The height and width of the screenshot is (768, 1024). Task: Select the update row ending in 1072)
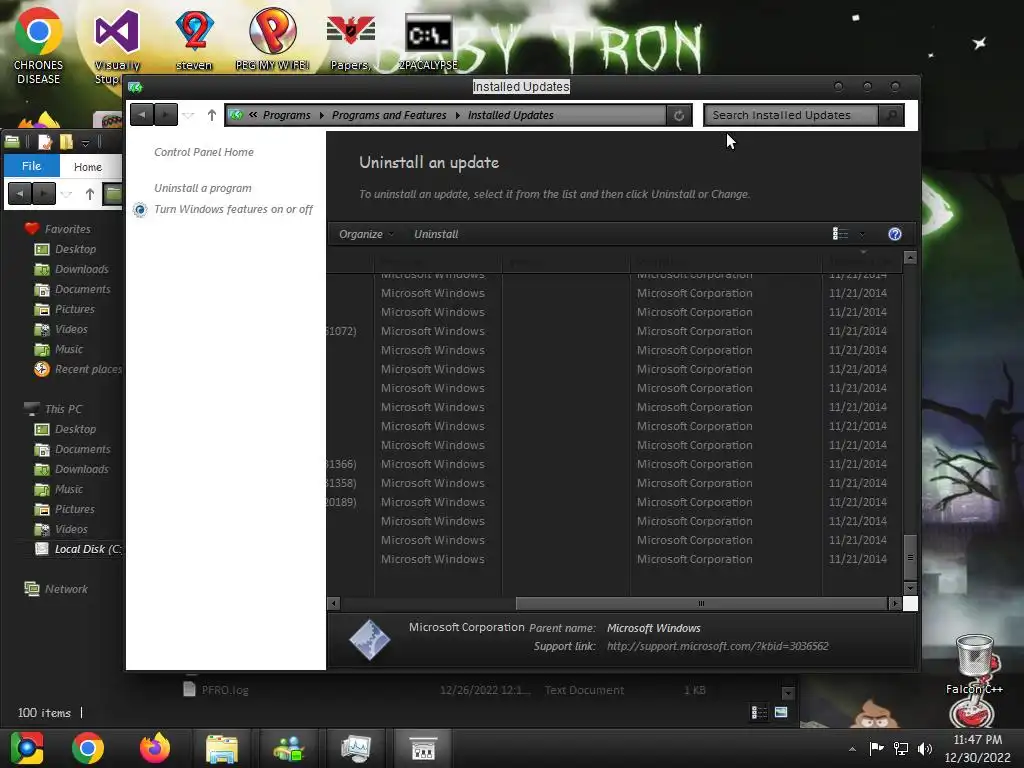point(615,331)
